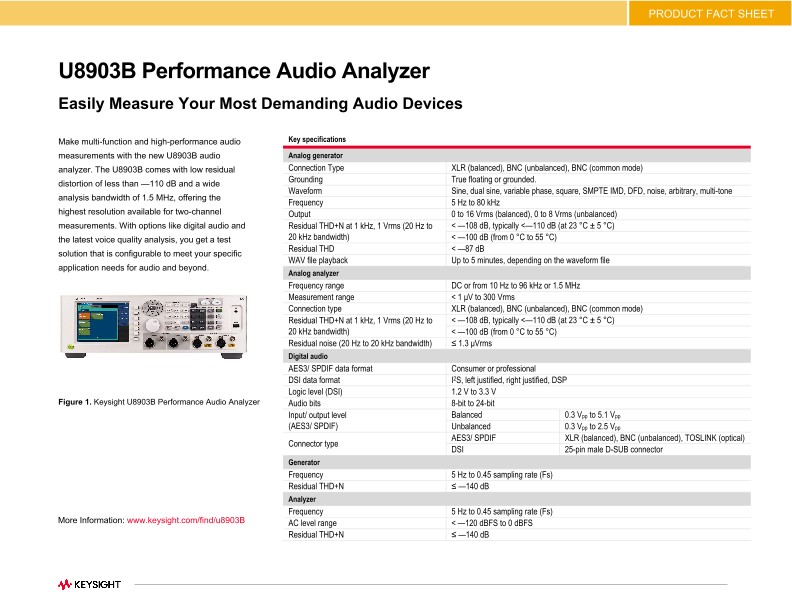Select the Digital audio section header
The width and height of the screenshot is (792, 612).
pyautogui.click(x=517, y=356)
